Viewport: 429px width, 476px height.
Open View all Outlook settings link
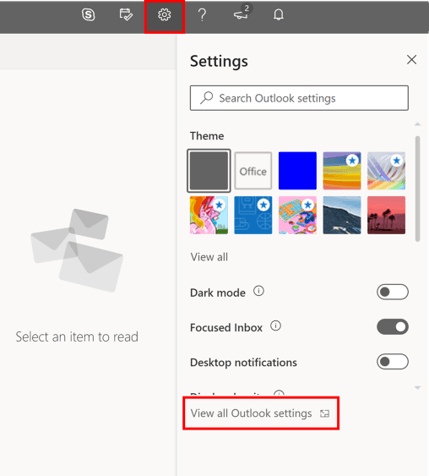coord(260,413)
